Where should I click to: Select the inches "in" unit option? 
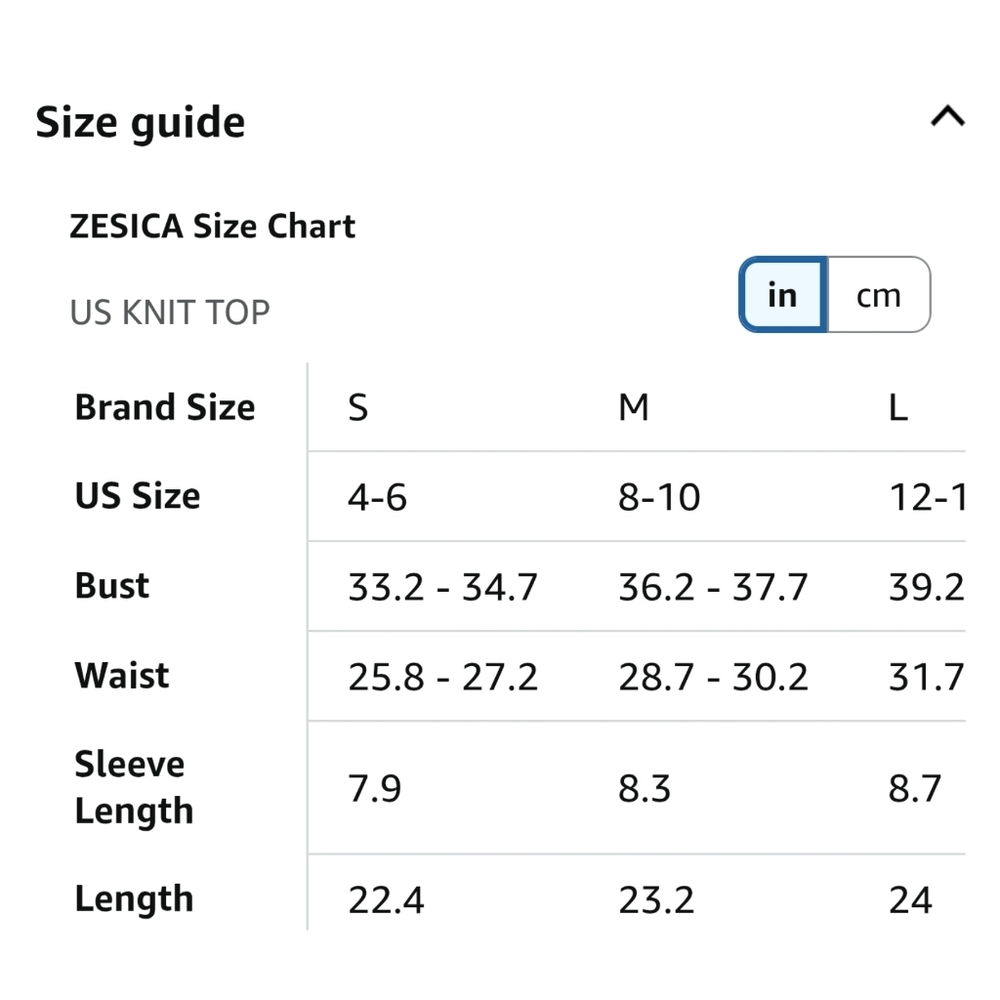click(x=782, y=295)
